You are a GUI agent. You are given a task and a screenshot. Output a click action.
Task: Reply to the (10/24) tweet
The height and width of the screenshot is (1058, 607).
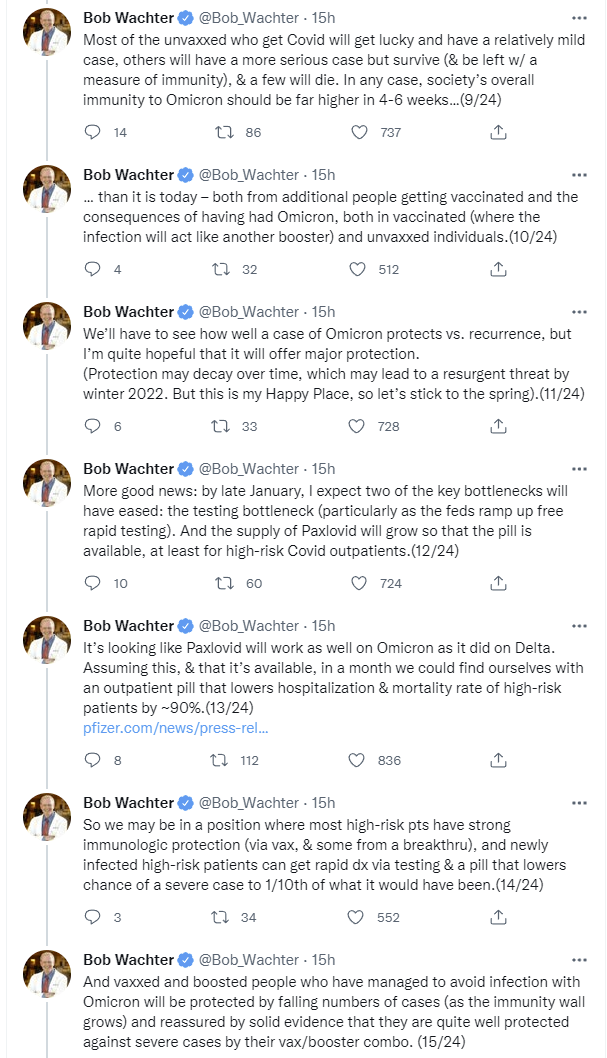93,269
